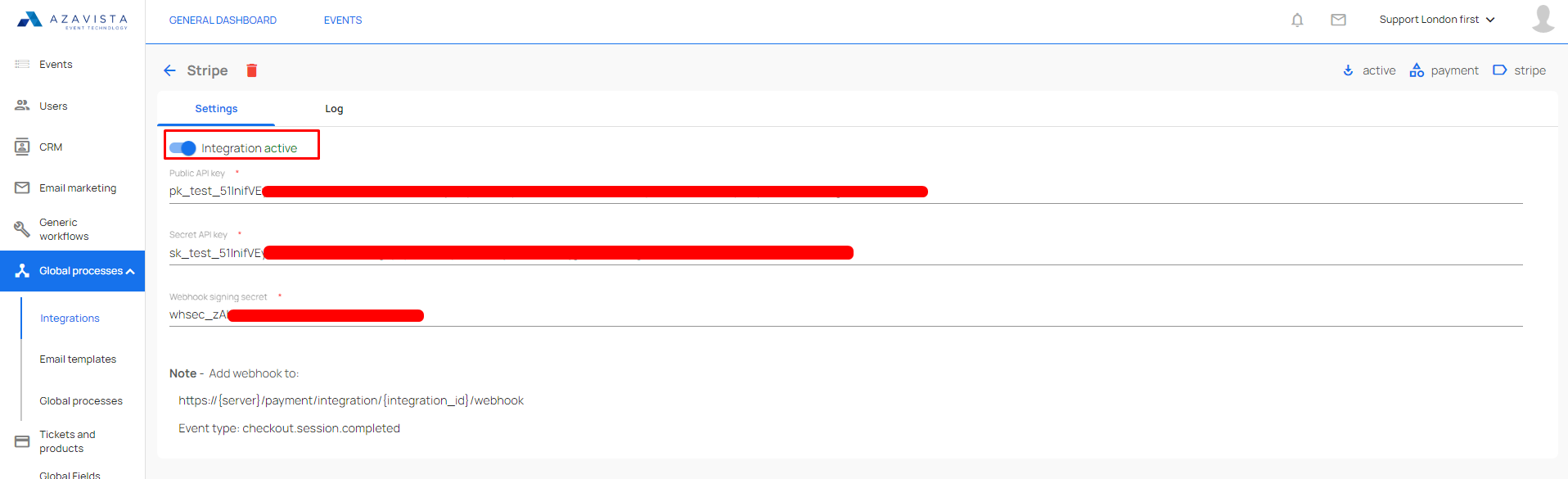
Task: Click the stripe tag label icon
Action: 1499,70
